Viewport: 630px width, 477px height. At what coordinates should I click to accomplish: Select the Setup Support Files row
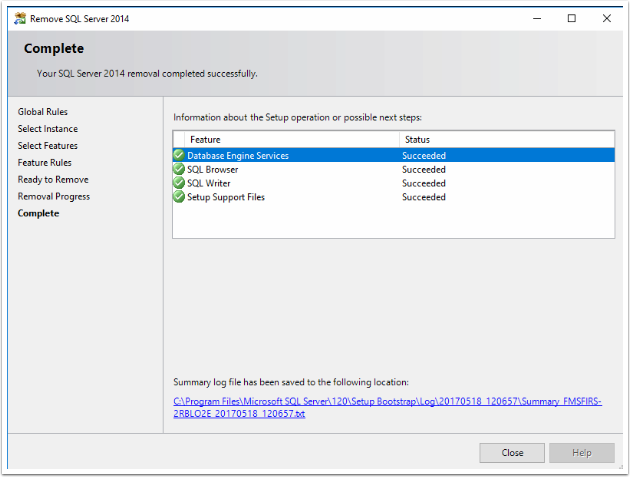pos(394,197)
